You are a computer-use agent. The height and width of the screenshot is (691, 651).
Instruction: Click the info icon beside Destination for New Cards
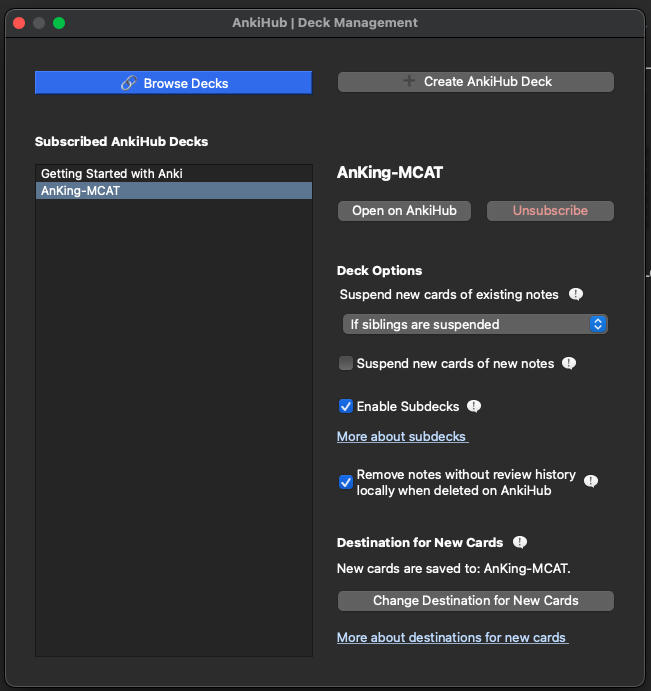click(x=520, y=542)
